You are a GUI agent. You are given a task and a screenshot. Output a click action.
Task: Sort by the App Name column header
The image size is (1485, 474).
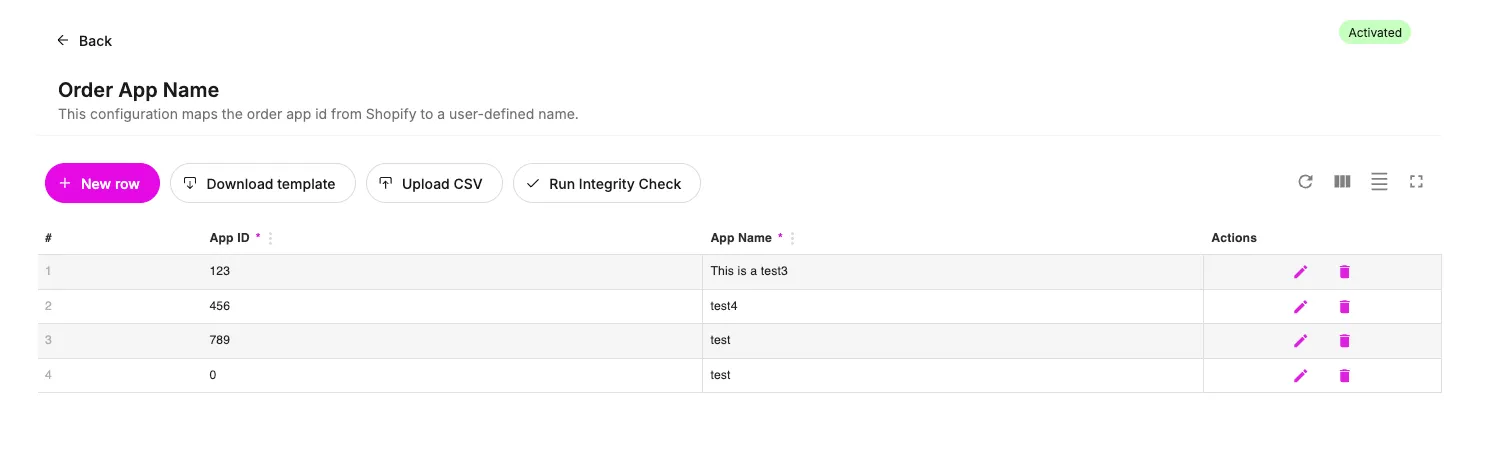[741, 238]
